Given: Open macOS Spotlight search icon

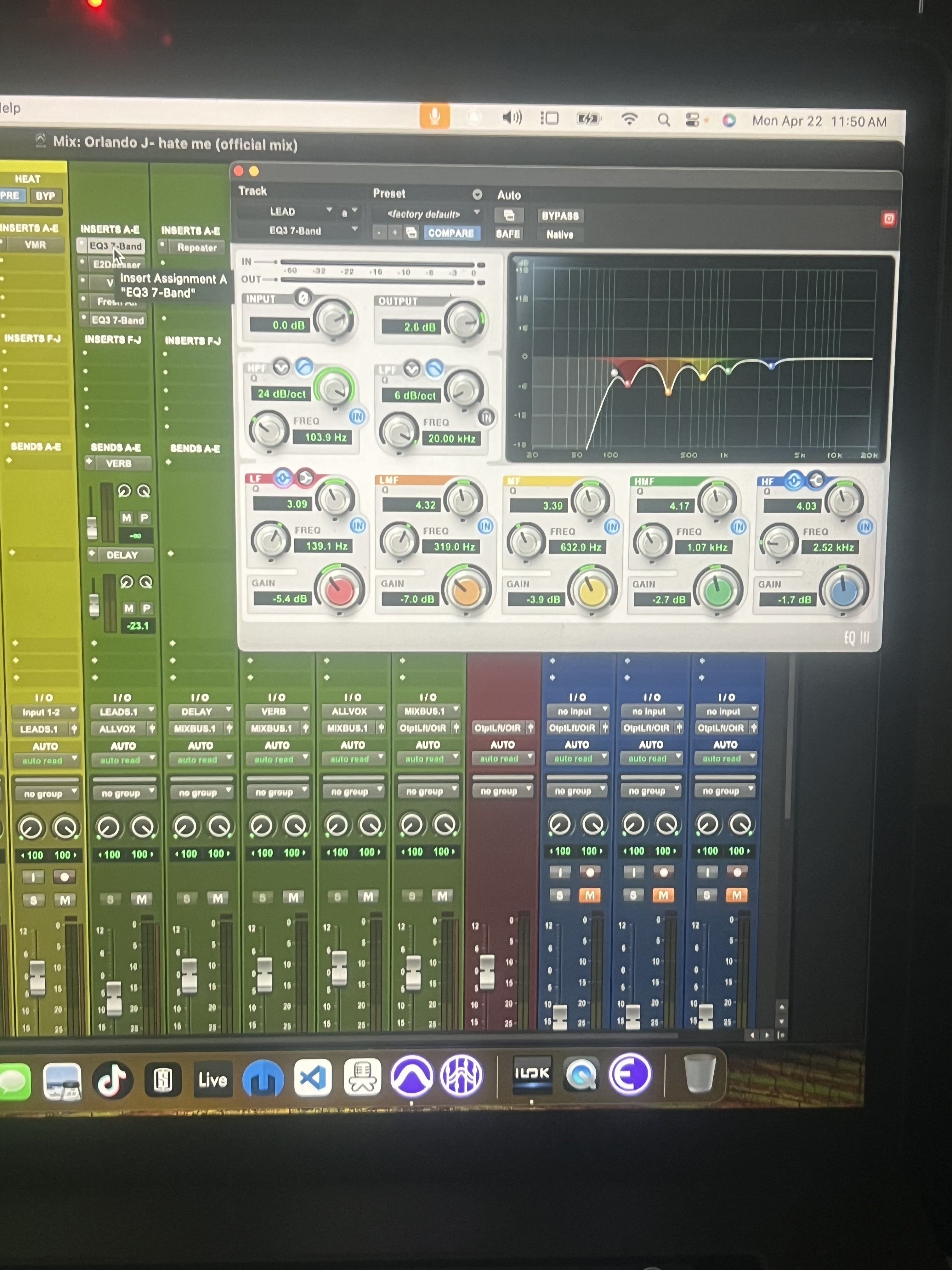Looking at the screenshot, I should click(664, 120).
